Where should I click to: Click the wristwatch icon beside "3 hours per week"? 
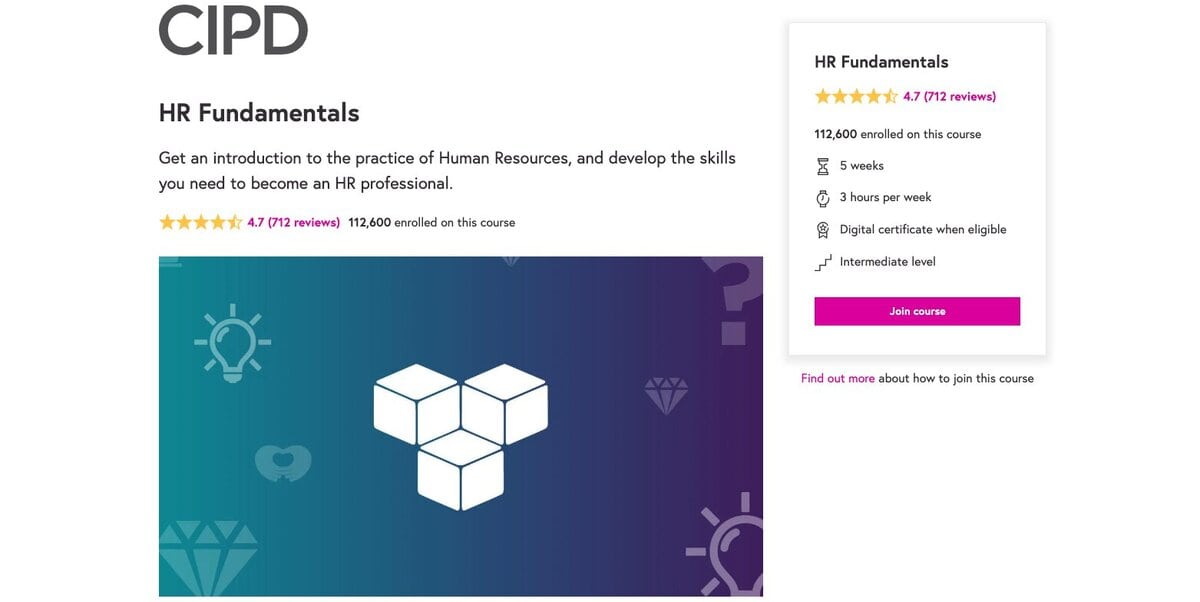pos(822,197)
